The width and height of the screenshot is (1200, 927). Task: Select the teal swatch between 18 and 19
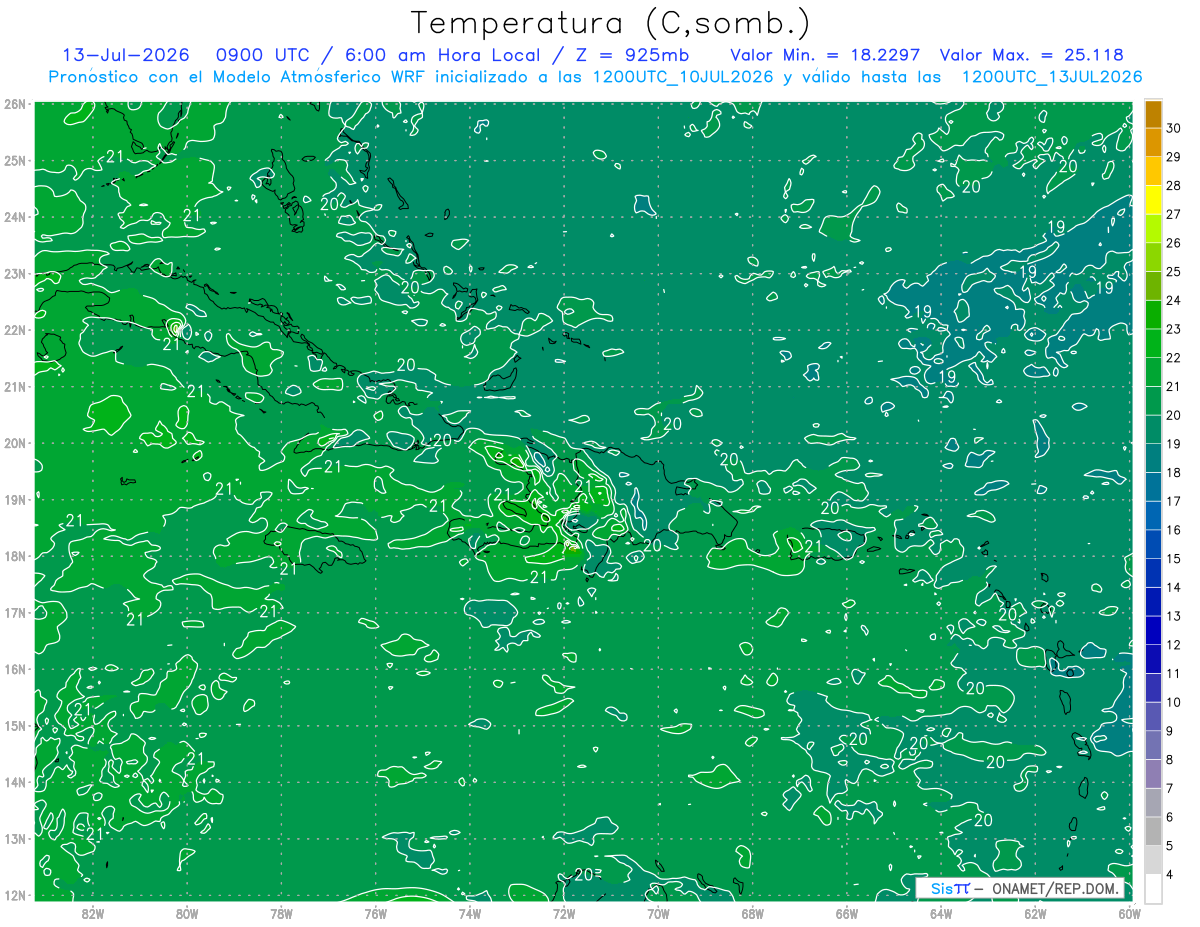[x=1153, y=459]
